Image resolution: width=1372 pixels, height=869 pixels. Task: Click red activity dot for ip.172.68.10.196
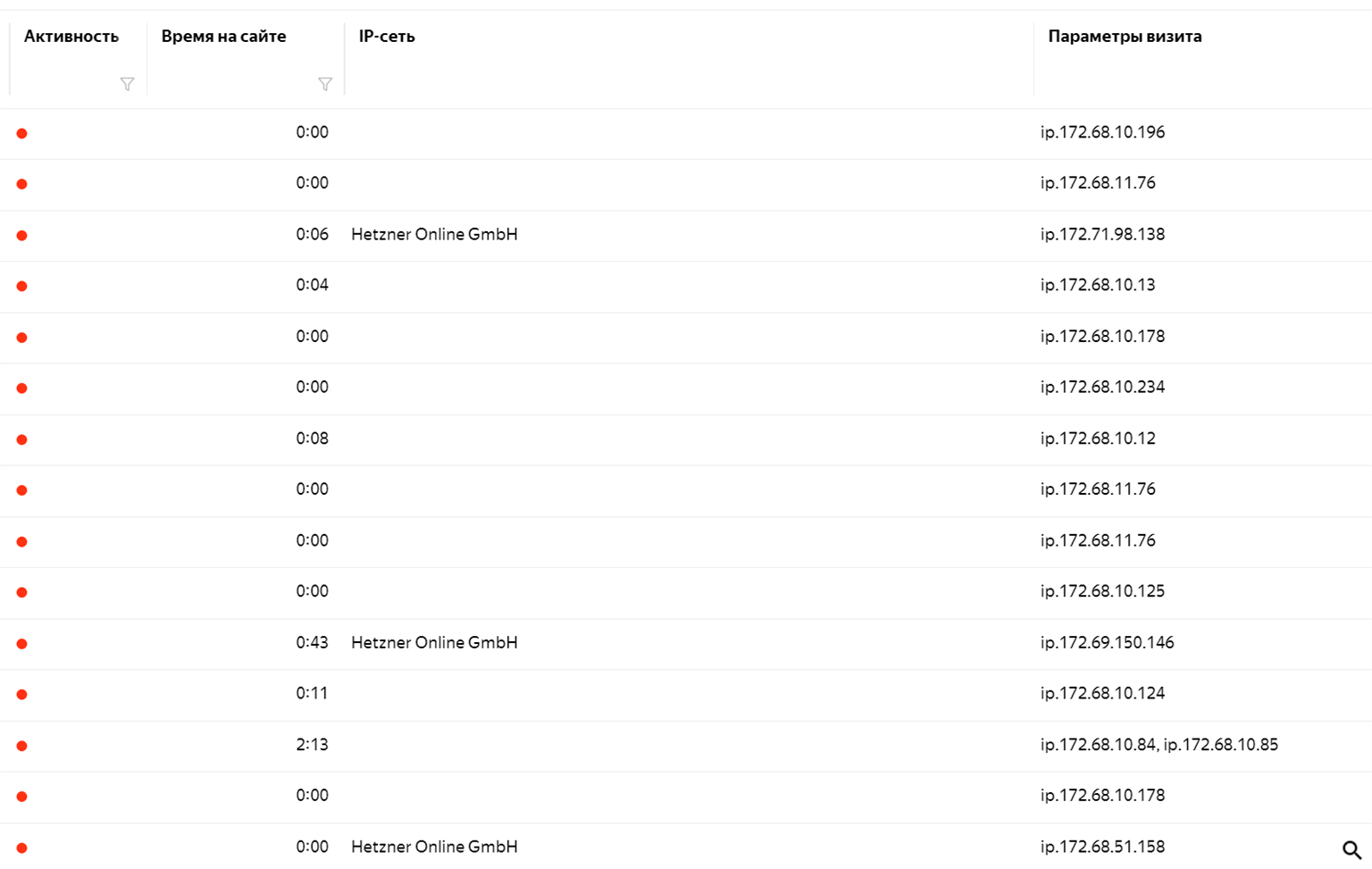(22, 133)
